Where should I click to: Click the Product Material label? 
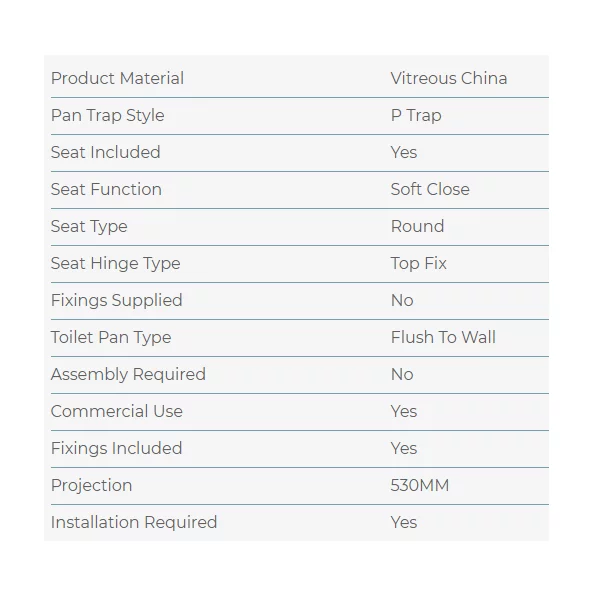[117, 78]
